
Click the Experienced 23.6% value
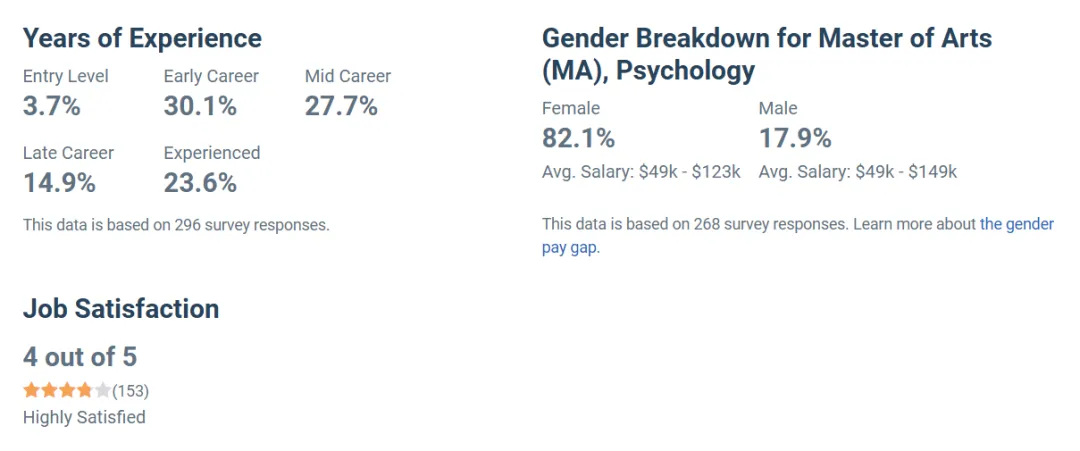[200, 182]
